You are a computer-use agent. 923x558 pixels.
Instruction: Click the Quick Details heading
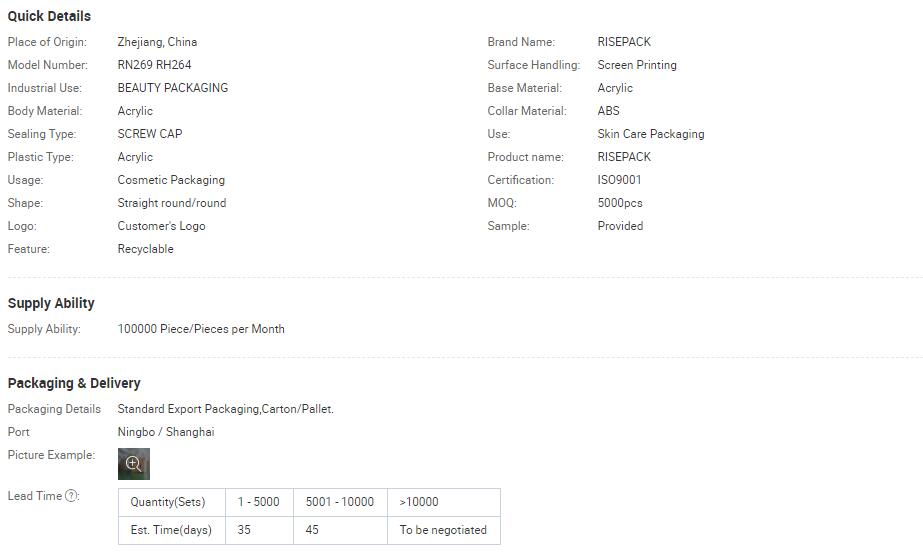(x=49, y=16)
